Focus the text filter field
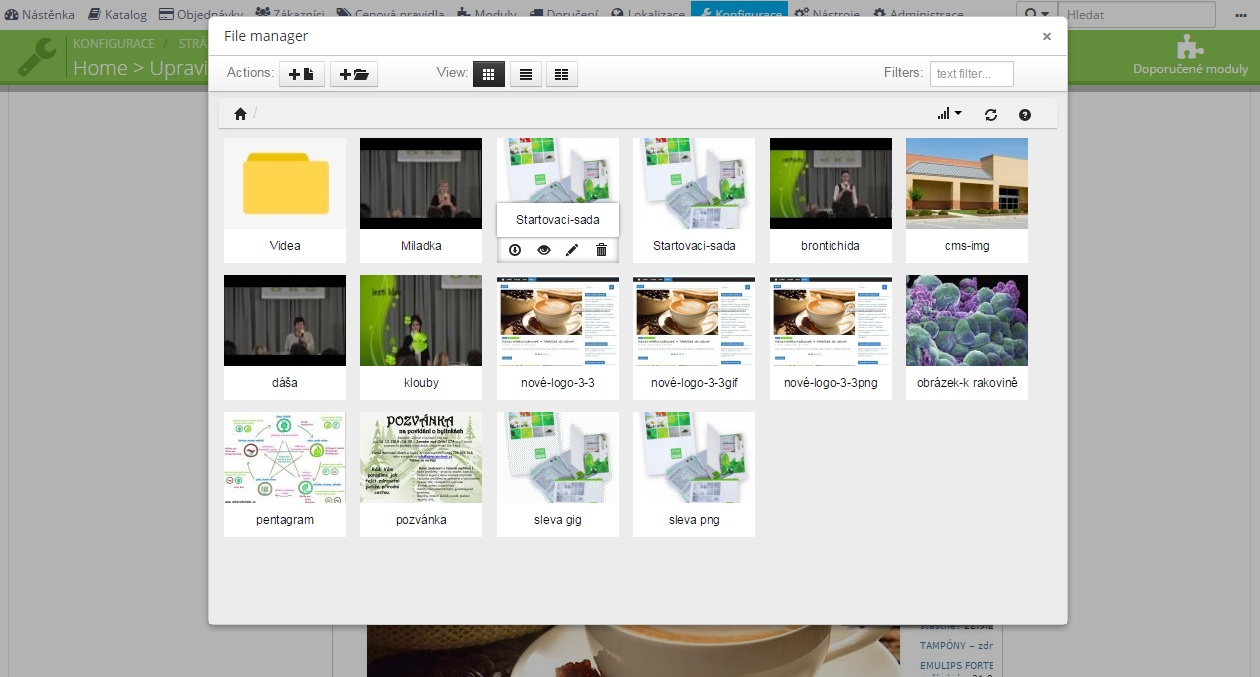 tap(971, 74)
